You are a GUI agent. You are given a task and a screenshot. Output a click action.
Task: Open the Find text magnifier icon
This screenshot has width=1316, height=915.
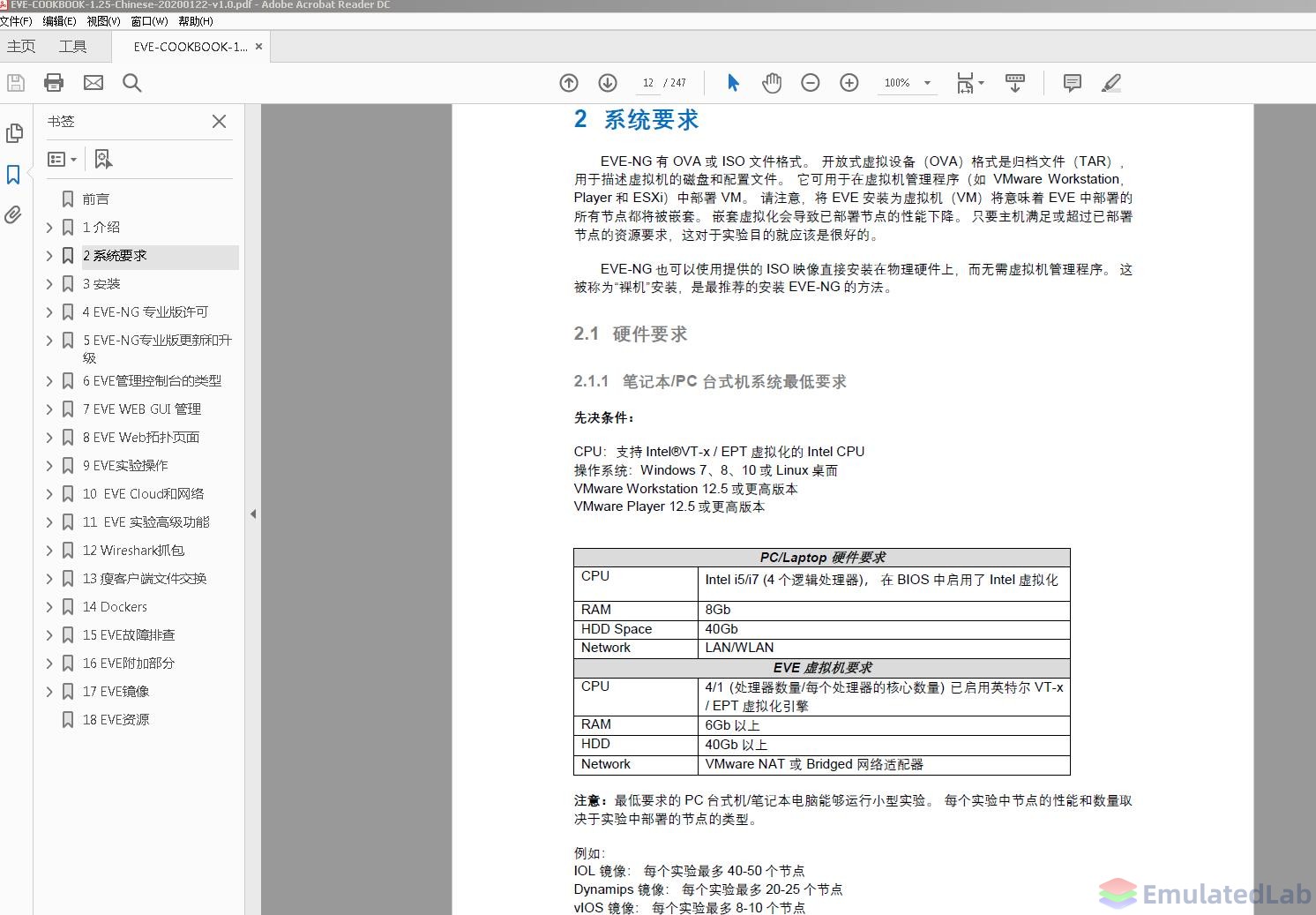click(x=132, y=83)
